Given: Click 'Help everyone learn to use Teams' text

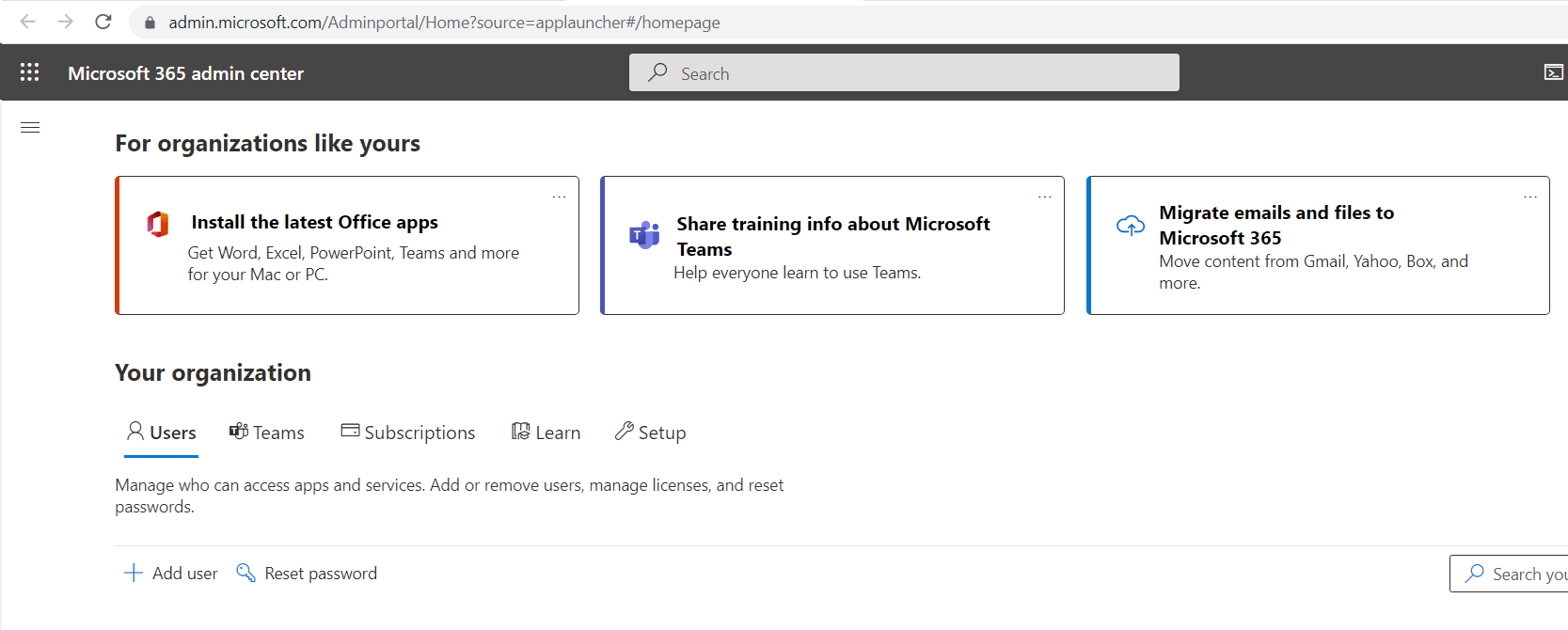Looking at the screenshot, I should click(x=798, y=273).
